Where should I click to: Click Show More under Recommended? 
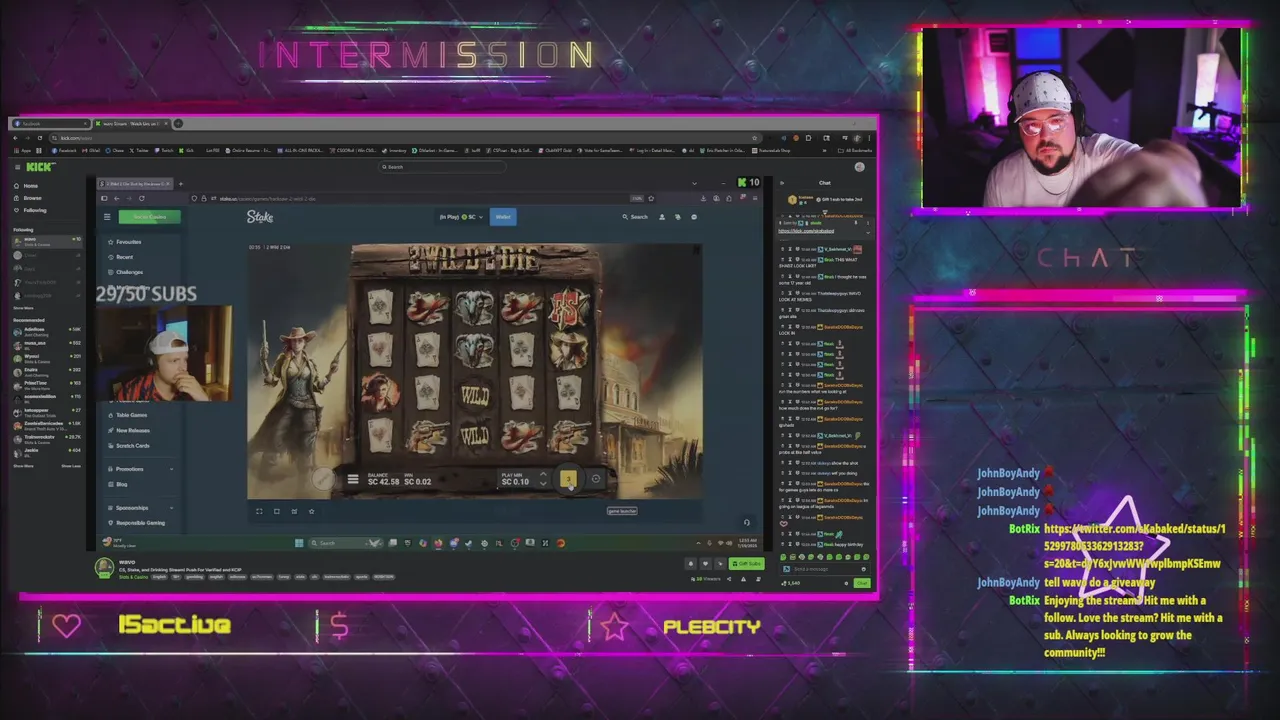[22, 466]
